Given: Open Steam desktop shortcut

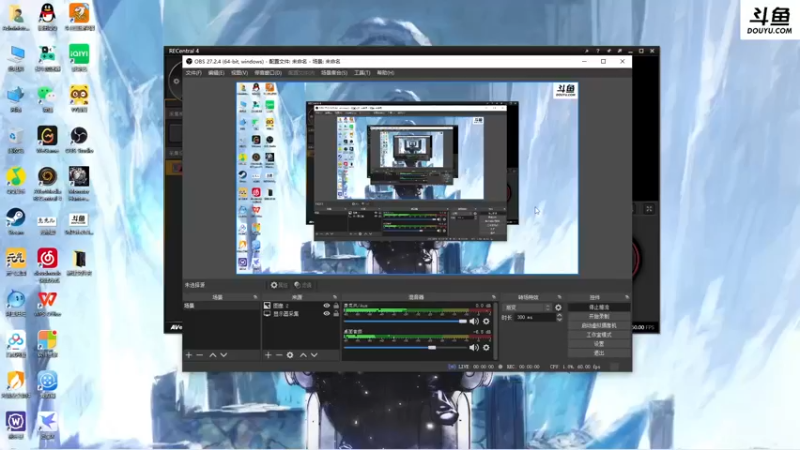Looking at the screenshot, I should click(16, 221).
